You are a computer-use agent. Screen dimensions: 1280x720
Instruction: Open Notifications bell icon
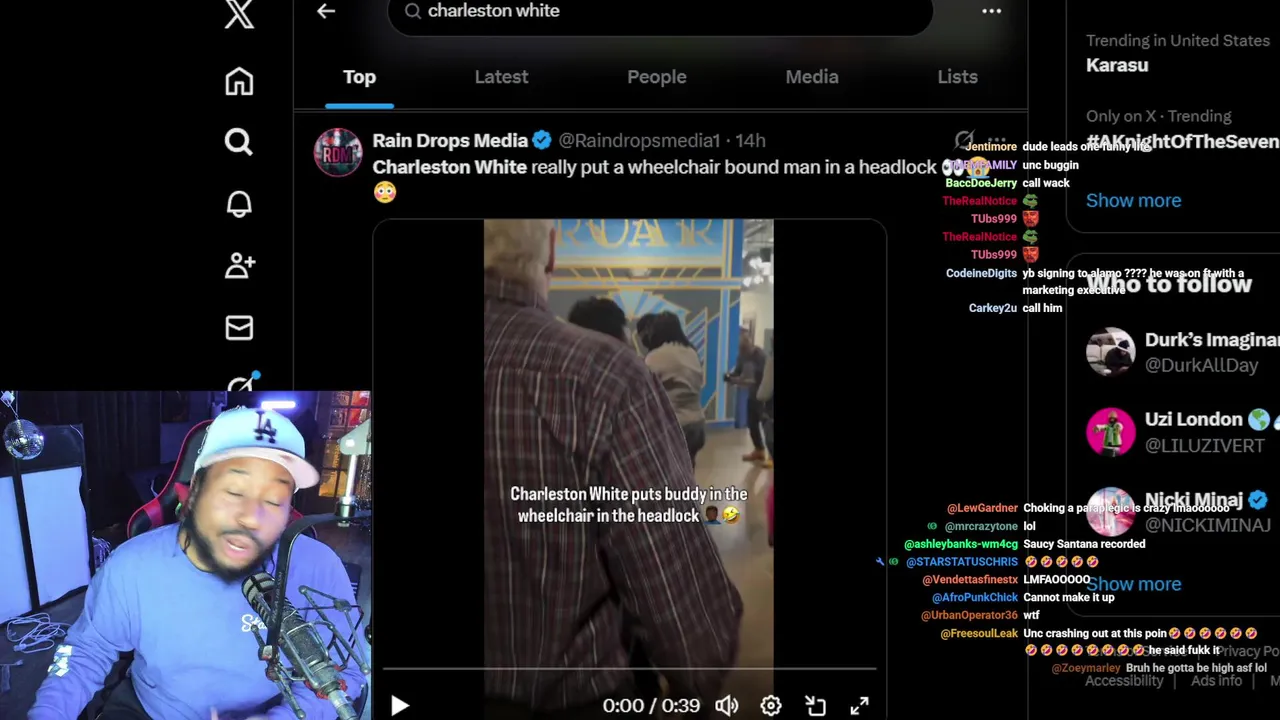point(239,204)
